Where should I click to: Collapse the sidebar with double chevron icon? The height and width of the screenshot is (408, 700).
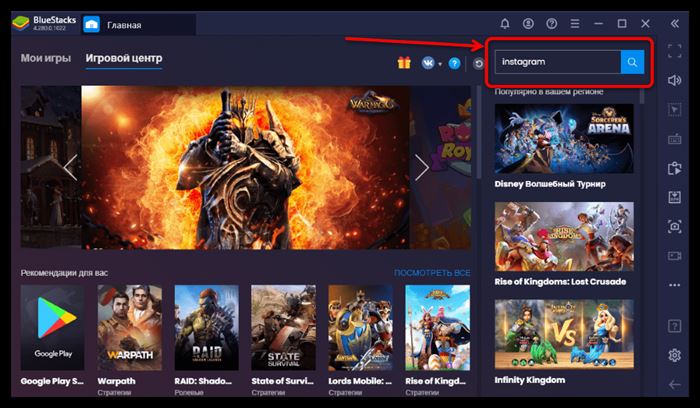tap(675, 24)
